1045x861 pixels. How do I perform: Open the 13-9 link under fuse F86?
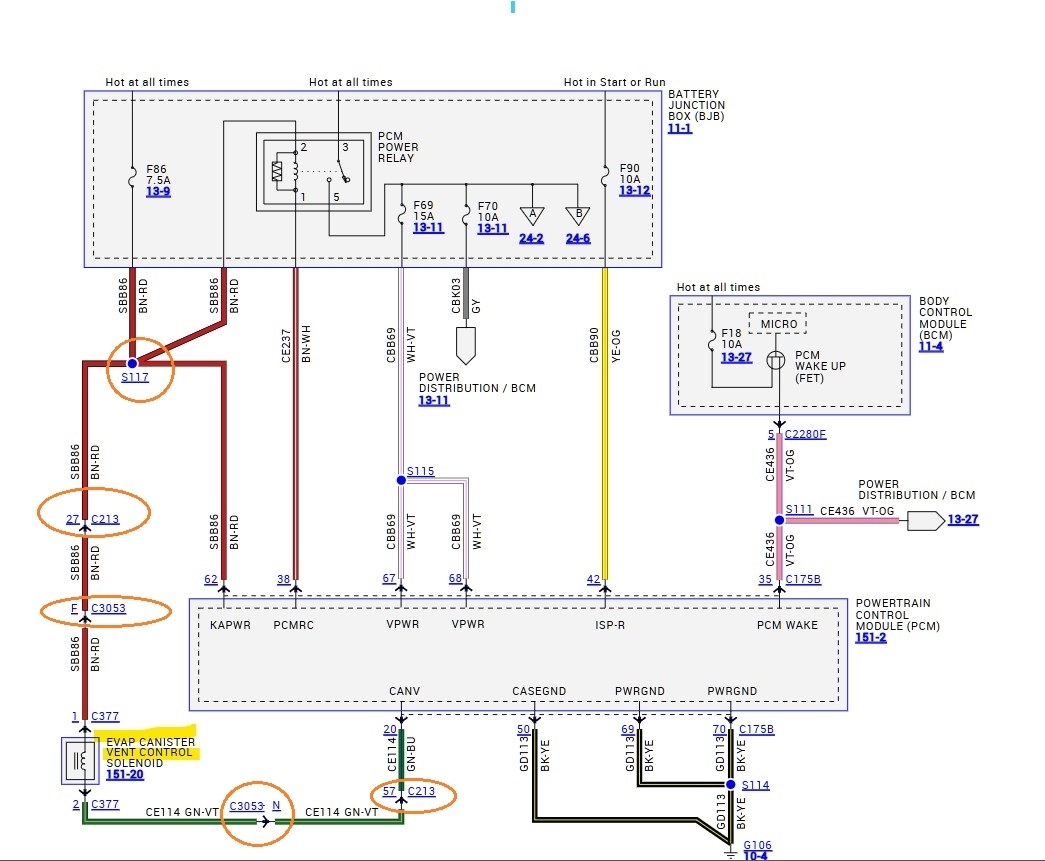[158, 192]
